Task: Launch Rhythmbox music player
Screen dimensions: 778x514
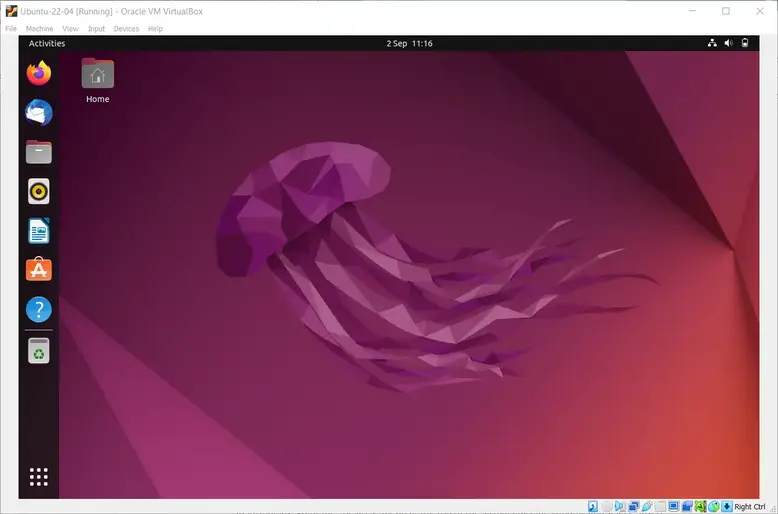Action: pos(39,191)
